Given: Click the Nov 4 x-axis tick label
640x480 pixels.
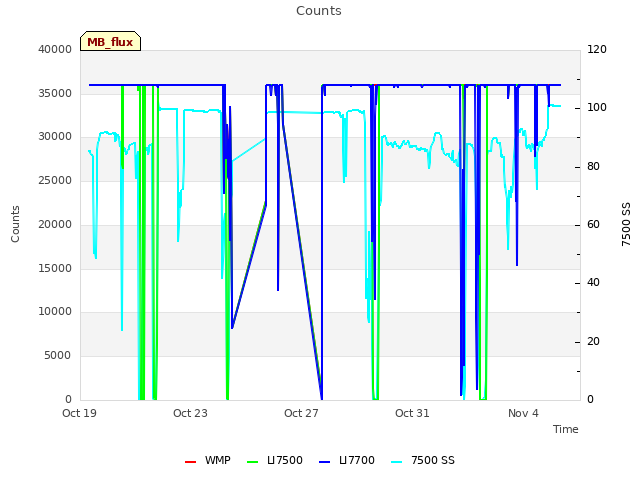Looking at the screenshot, I should pos(523,413).
